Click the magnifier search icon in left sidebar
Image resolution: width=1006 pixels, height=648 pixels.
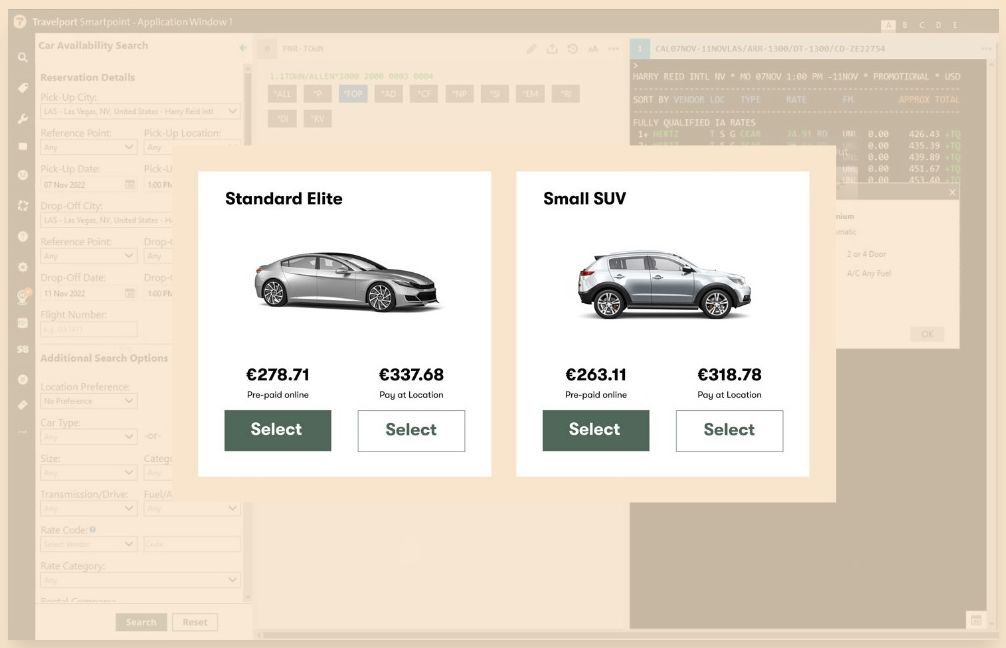[x=22, y=58]
